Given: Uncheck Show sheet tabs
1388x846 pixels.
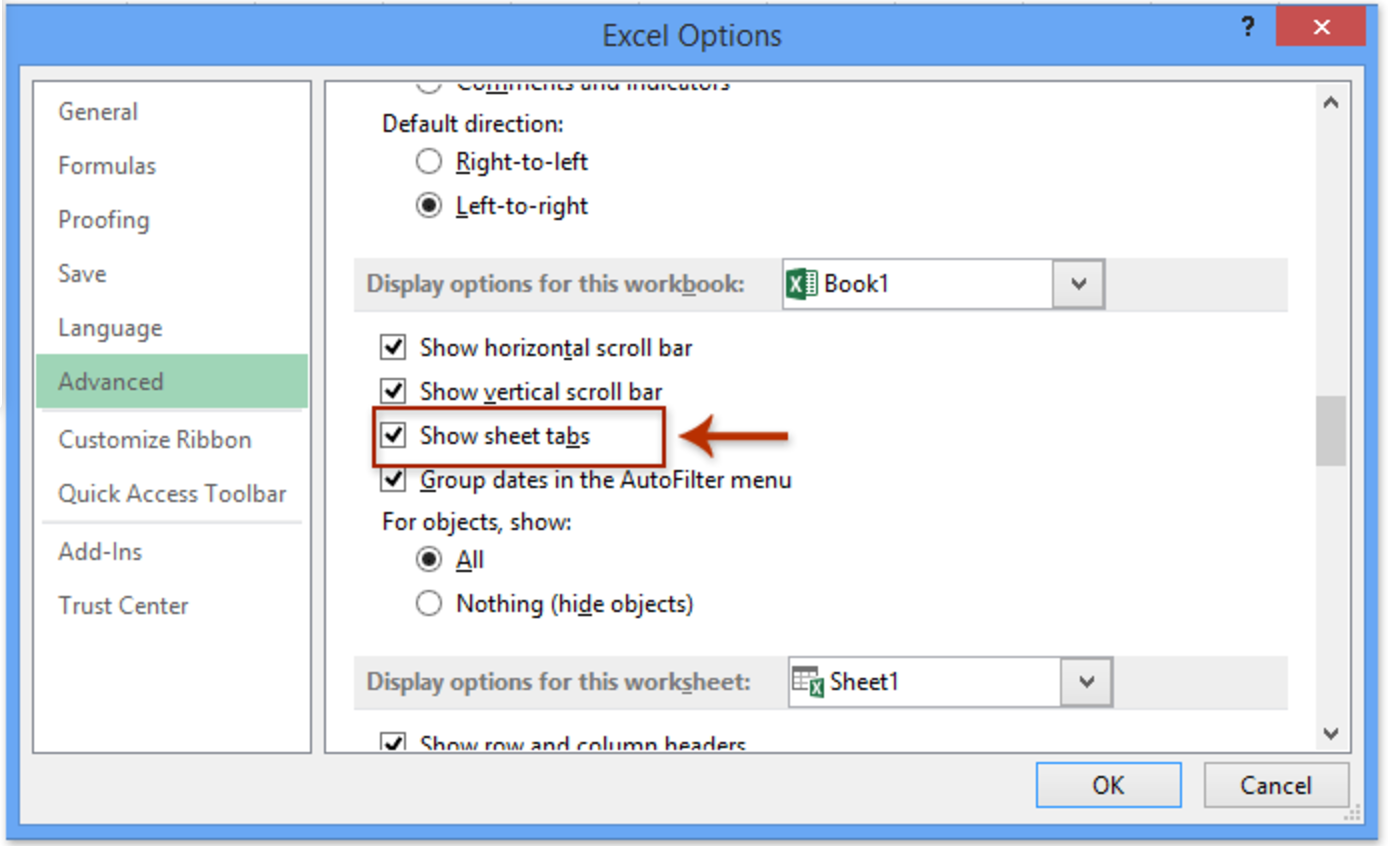Looking at the screenshot, I should click(x=392, y=435).
